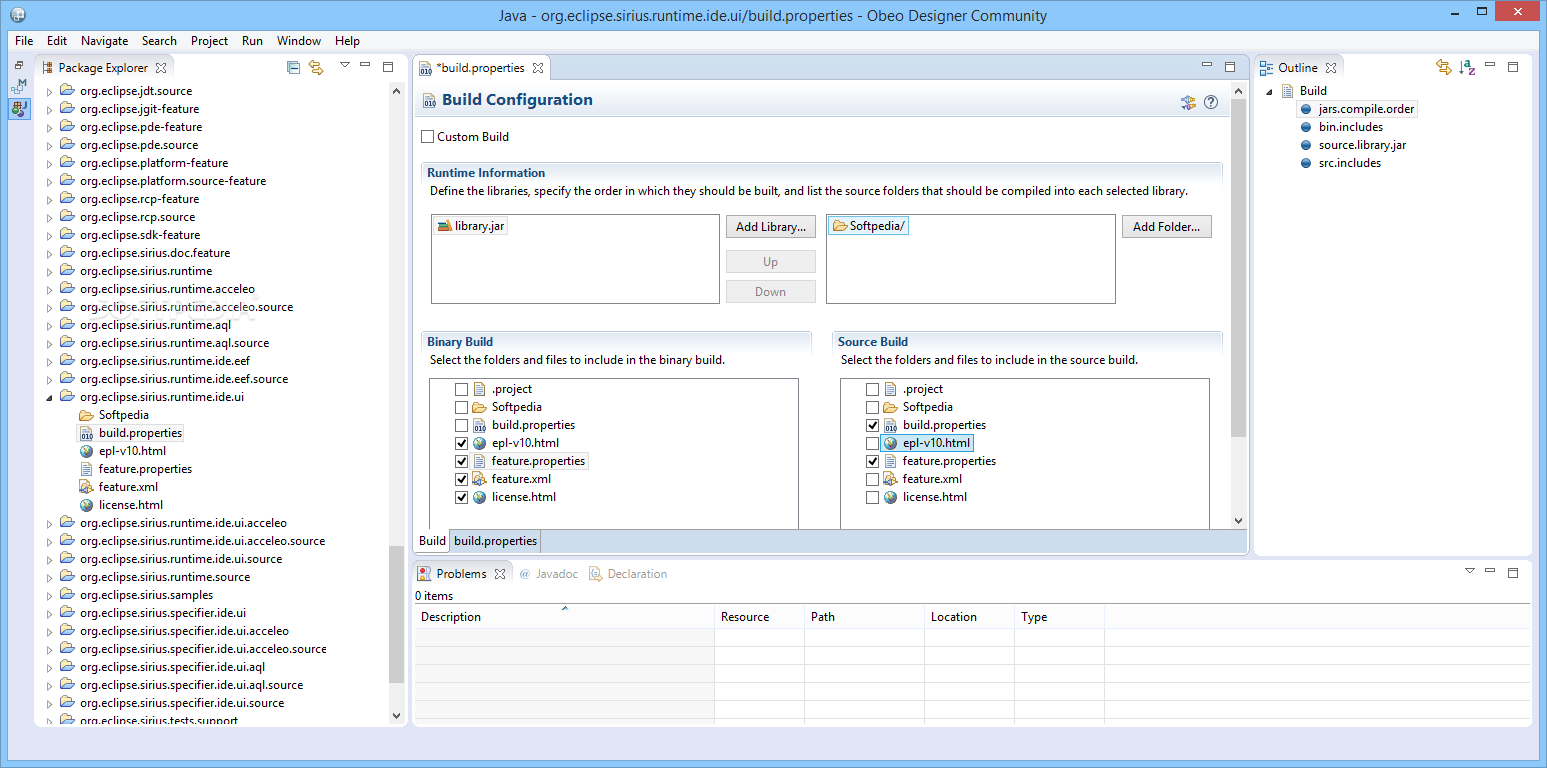This screenshot has height=768, width=1547.
Task: Toggle Link with Editor in Outline view
Action: point(1443,67)
